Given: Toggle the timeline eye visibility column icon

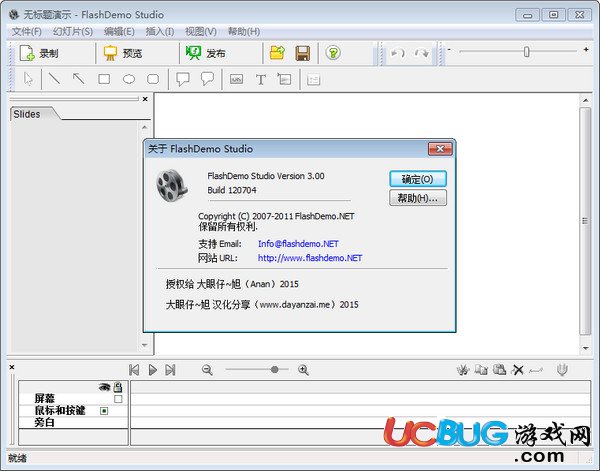Looking at the screenshot, I should [x=104, y=387].
